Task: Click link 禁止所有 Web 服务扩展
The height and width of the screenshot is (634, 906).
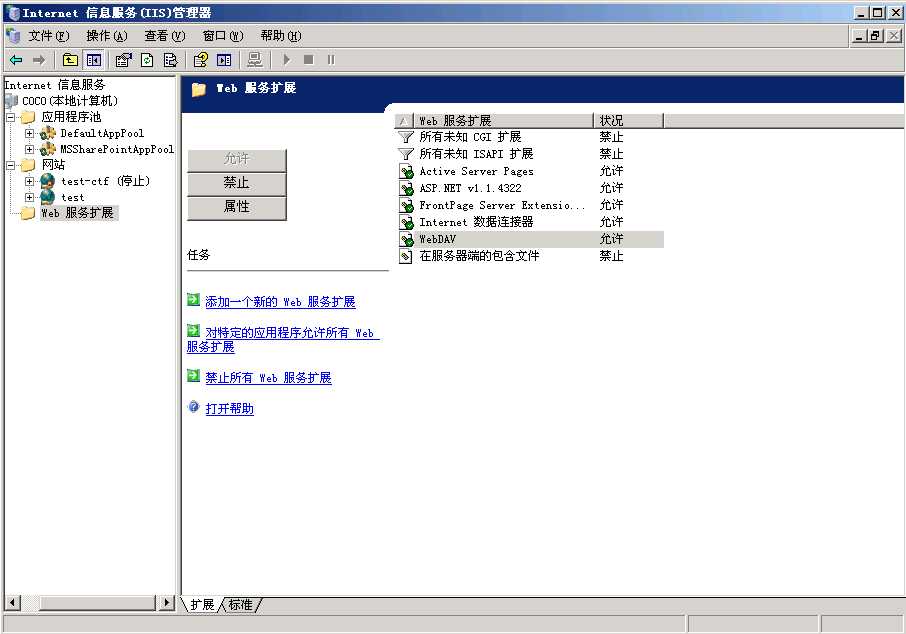Action: coord(268,378)
